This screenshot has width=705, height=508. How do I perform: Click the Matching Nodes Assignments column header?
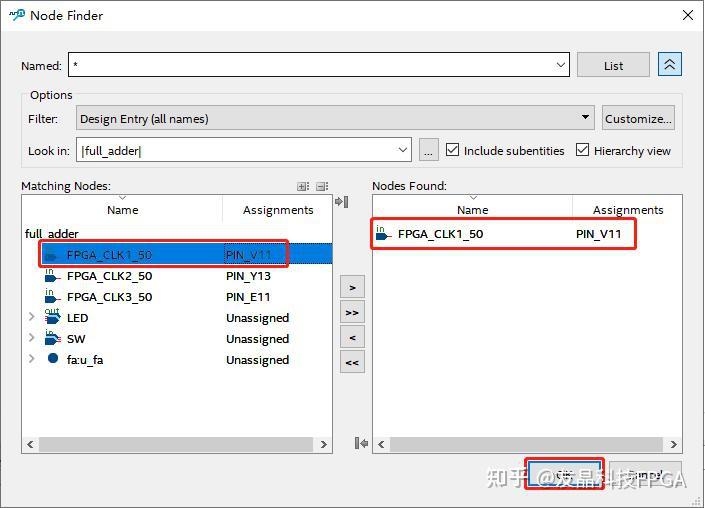pos(278,210)
